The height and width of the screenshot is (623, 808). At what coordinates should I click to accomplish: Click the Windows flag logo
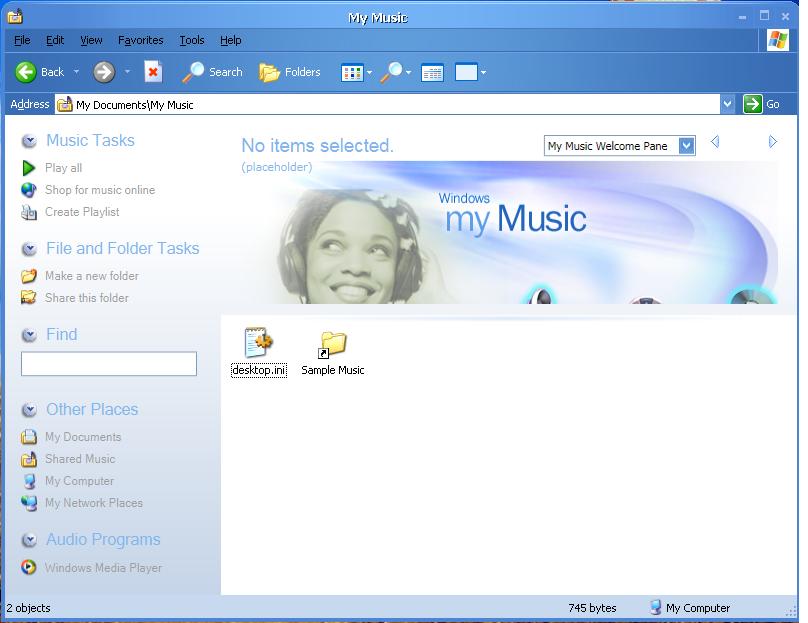(778, 40)
